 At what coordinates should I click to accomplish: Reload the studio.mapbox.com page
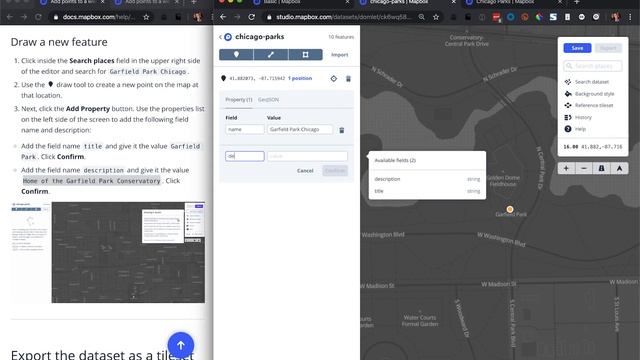tap(251, 17)
